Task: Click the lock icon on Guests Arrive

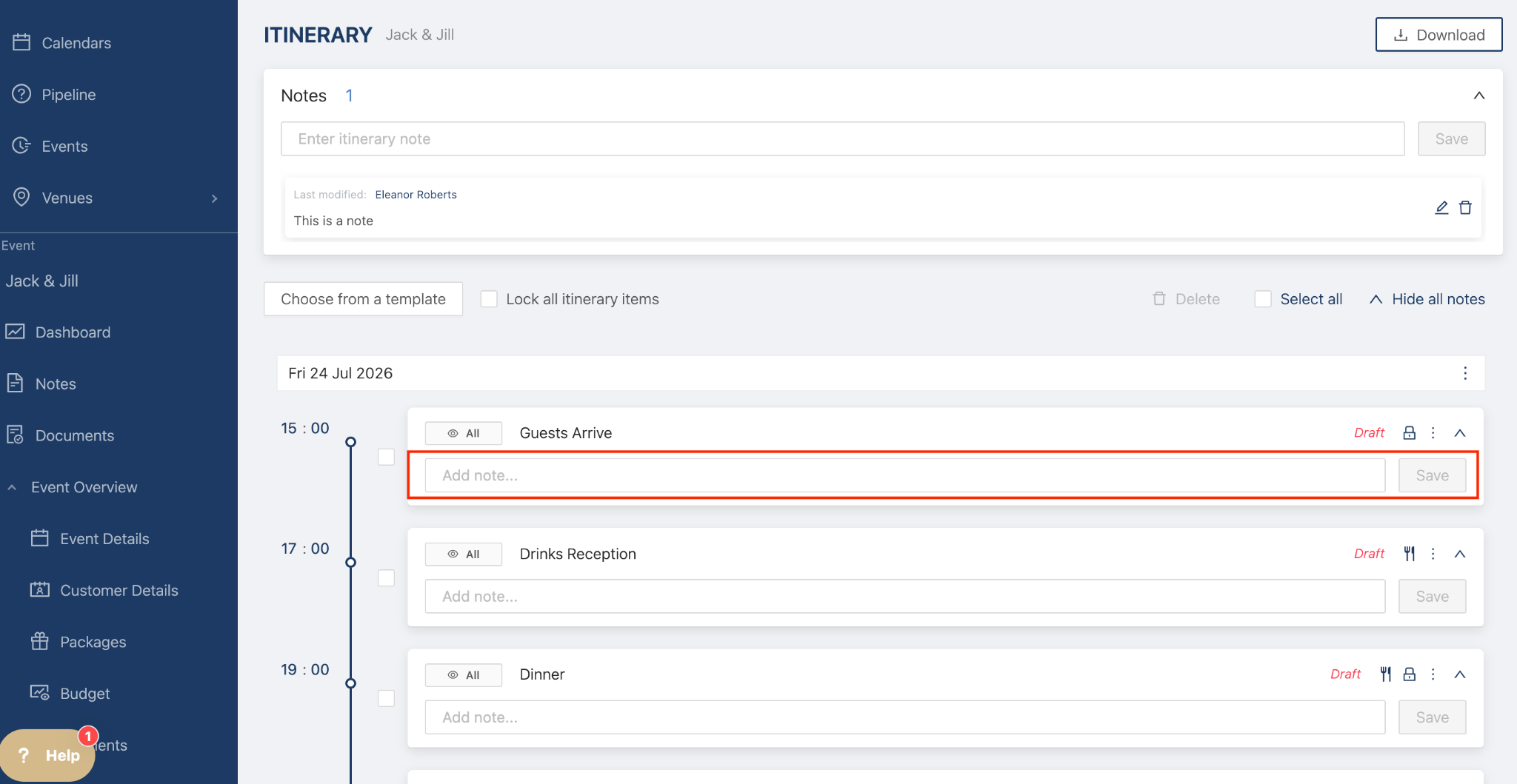Action: pos(1409,433)
